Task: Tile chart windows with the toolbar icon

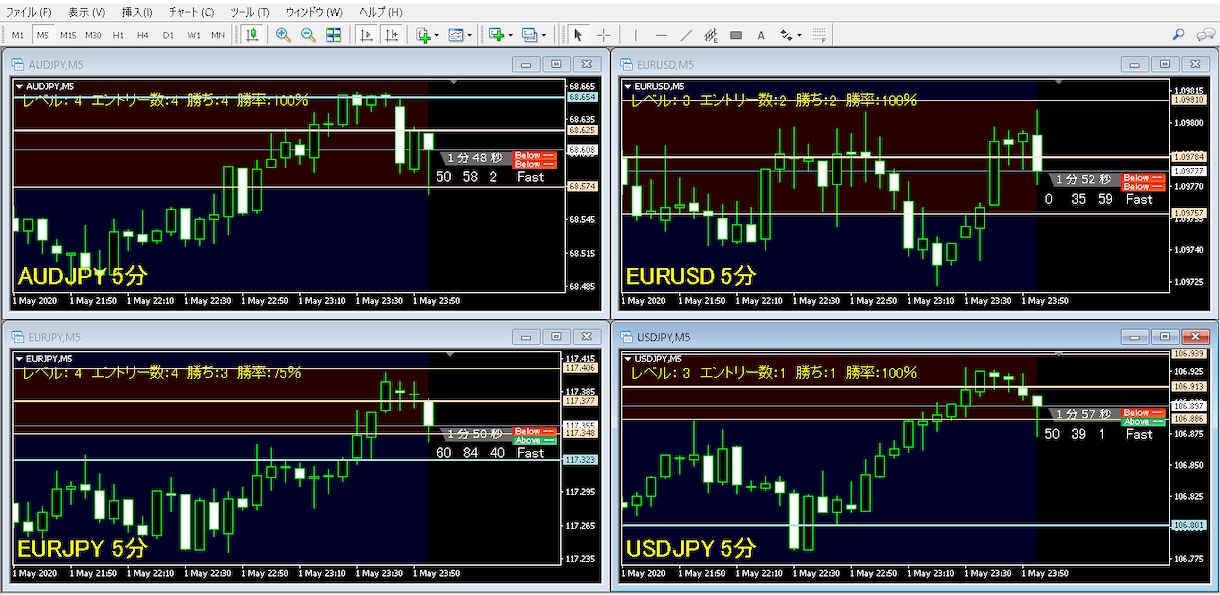Action: (333, 35)
